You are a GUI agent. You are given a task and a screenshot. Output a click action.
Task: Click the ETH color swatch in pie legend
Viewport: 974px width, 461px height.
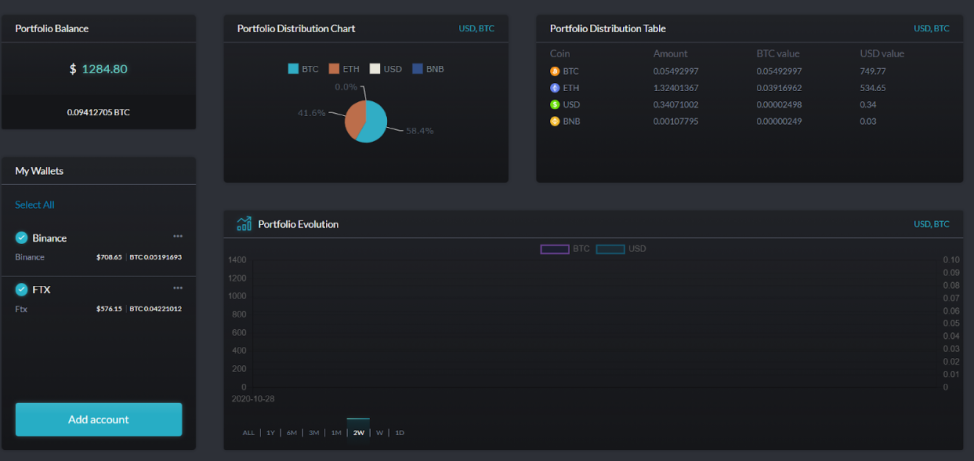tap(334, 69)
